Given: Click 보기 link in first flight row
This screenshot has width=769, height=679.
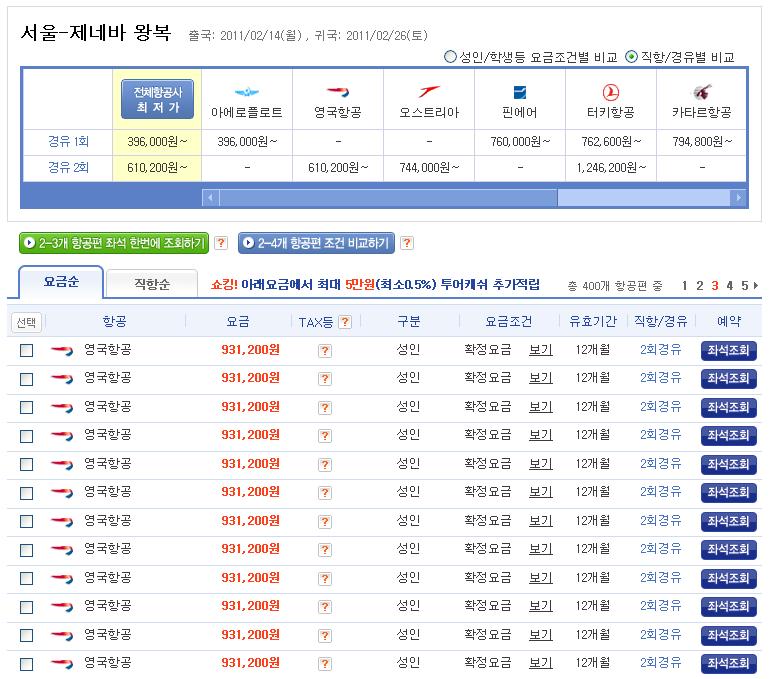Looking at the screenshot, I should click(540, 350).
